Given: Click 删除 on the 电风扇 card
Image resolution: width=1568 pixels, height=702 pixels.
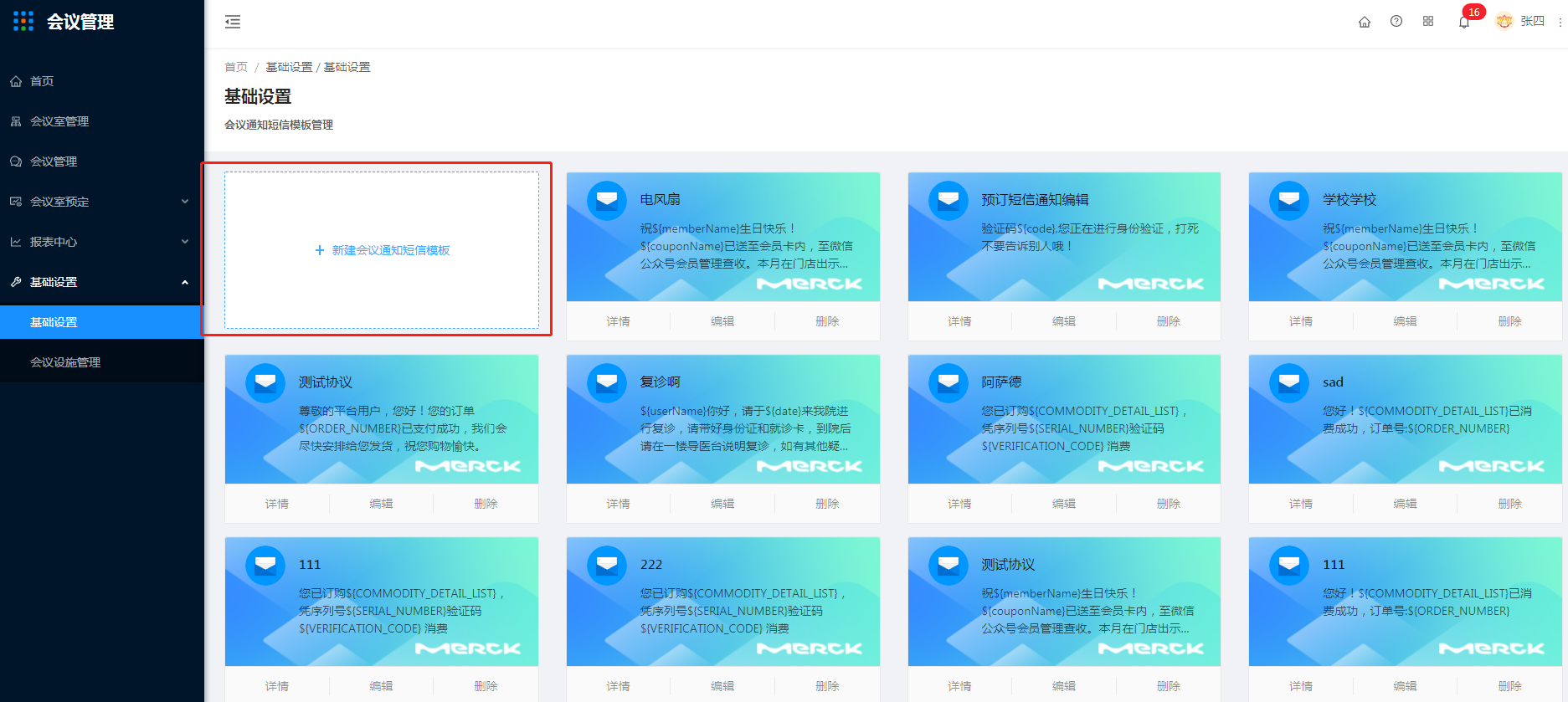Looking at the screenshot, I should (827, 321).
